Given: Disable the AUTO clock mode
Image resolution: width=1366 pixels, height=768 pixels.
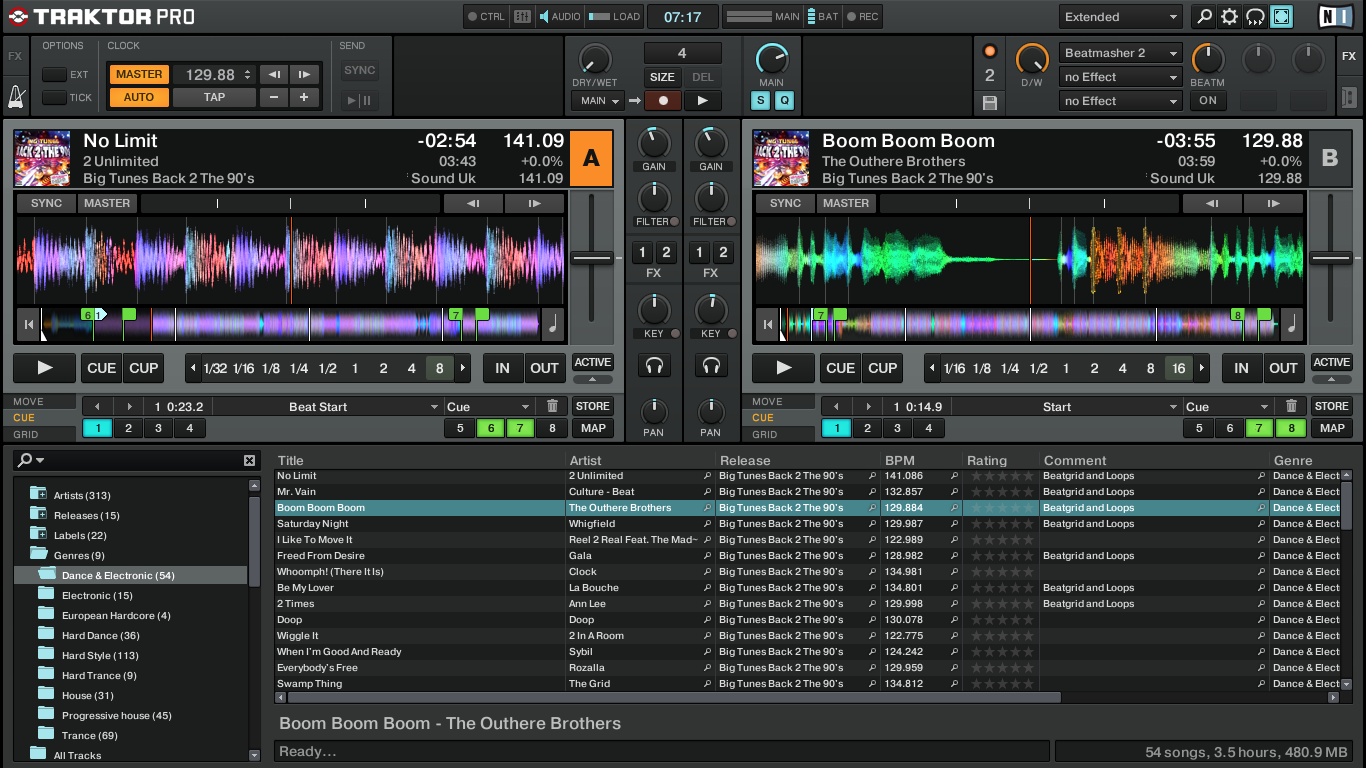Looking at the screenshot, I should pyautogui.click(x=139, y=97).
